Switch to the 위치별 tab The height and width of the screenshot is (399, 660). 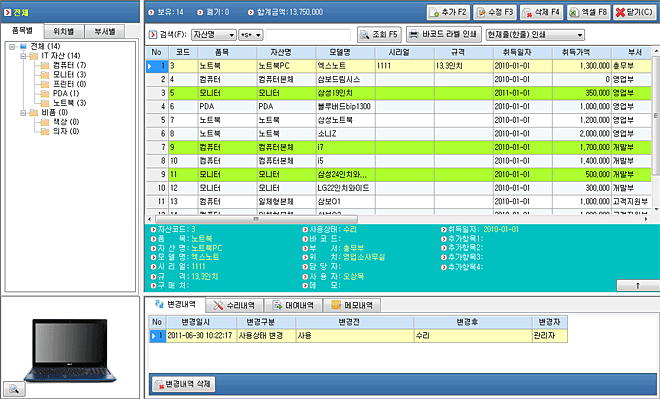[x=64, y=32]
